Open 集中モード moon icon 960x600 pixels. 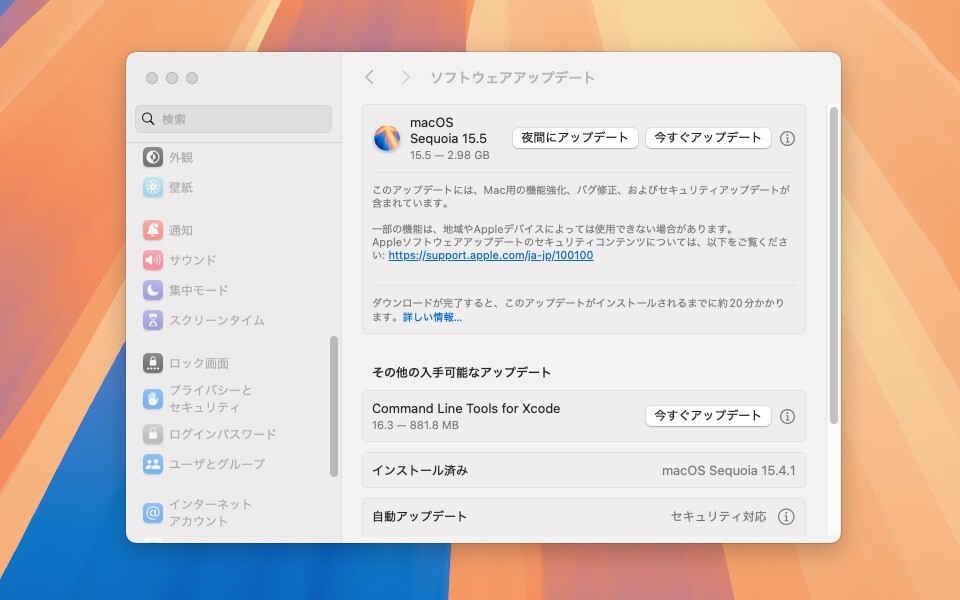[152, 290]
